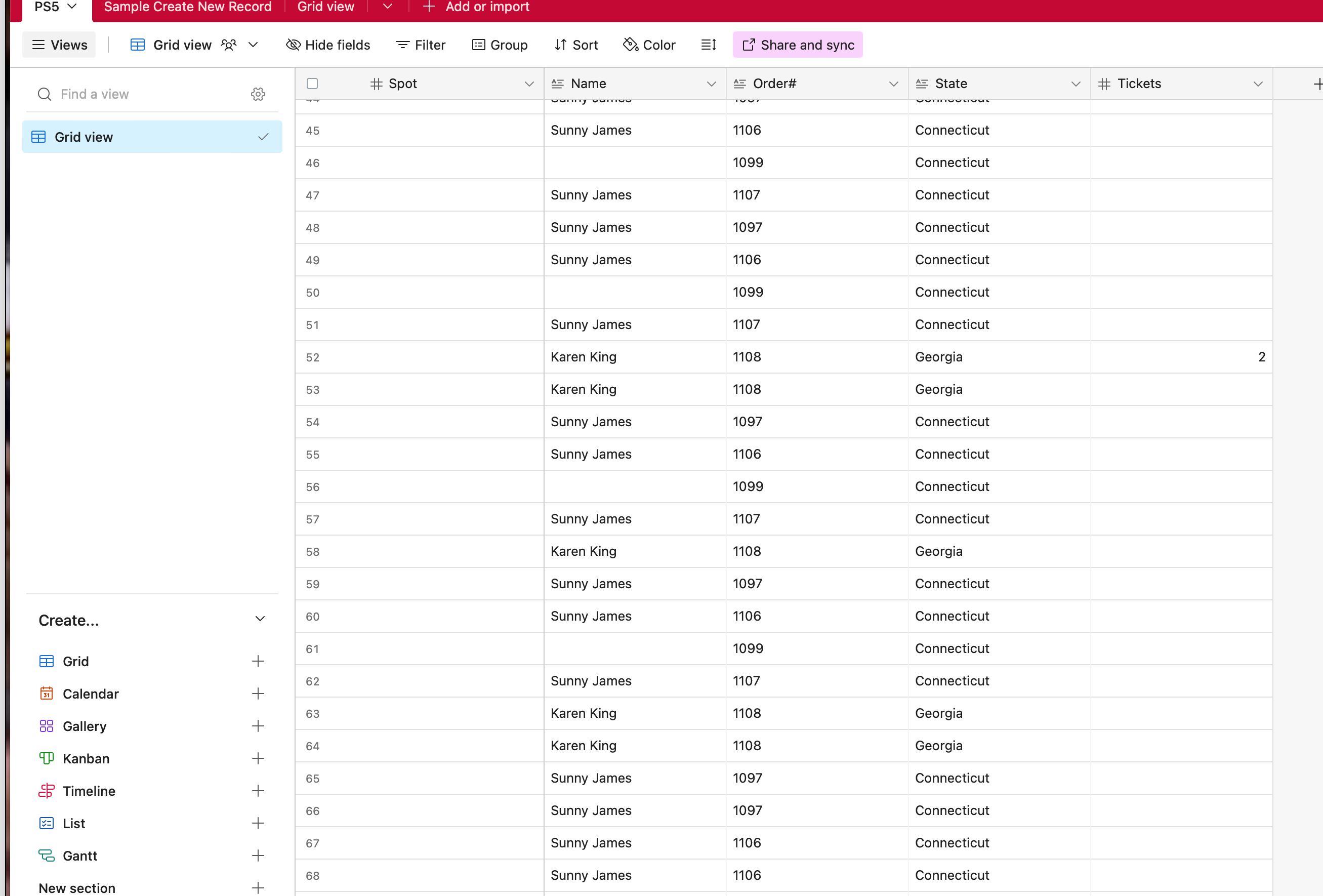
Task: Open the Color options
Action: 649,45
